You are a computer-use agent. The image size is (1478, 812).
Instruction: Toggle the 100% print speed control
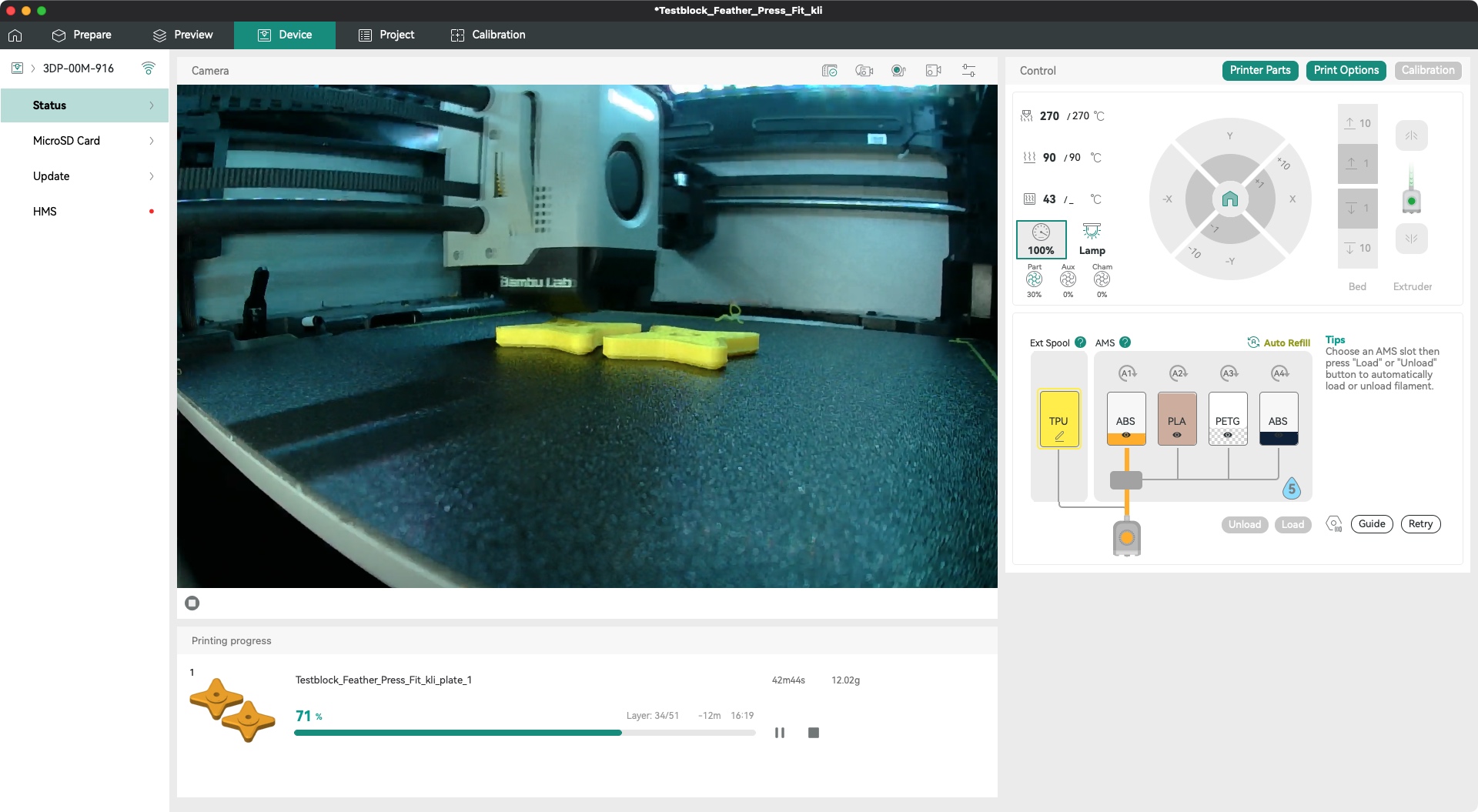pos(1041,239)
